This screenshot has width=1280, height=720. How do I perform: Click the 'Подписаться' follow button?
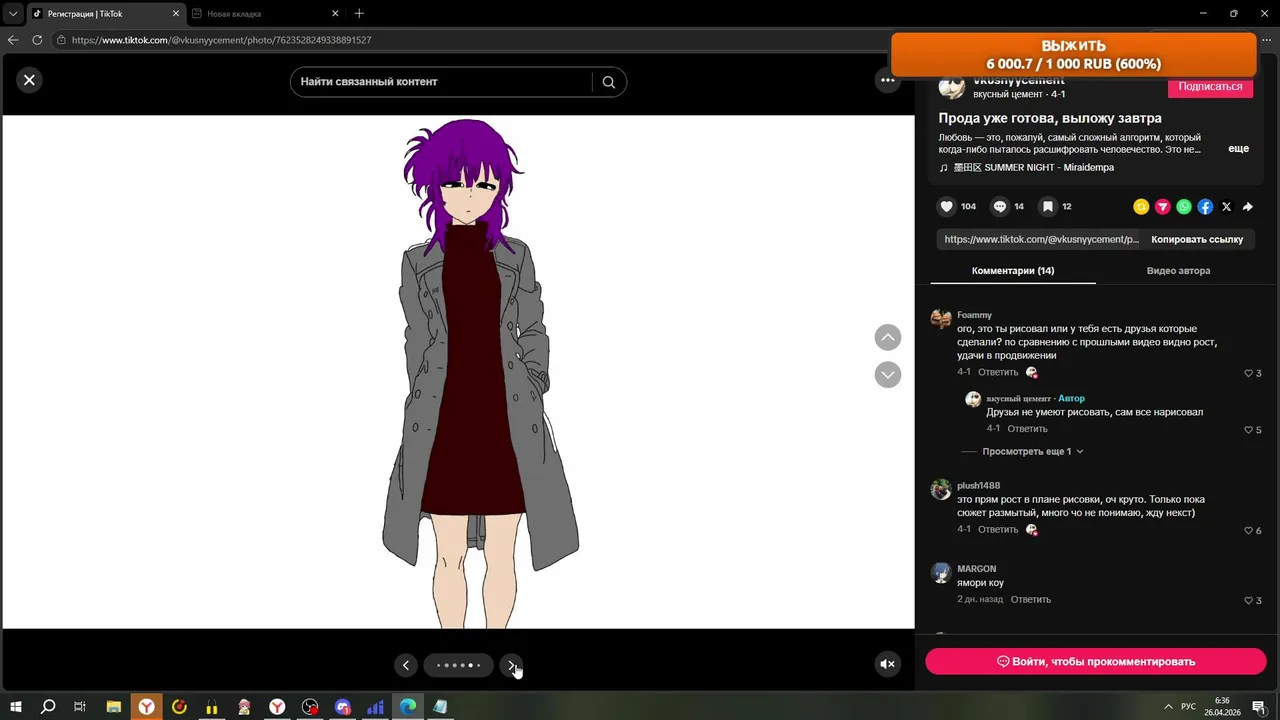pos(1210,87)
